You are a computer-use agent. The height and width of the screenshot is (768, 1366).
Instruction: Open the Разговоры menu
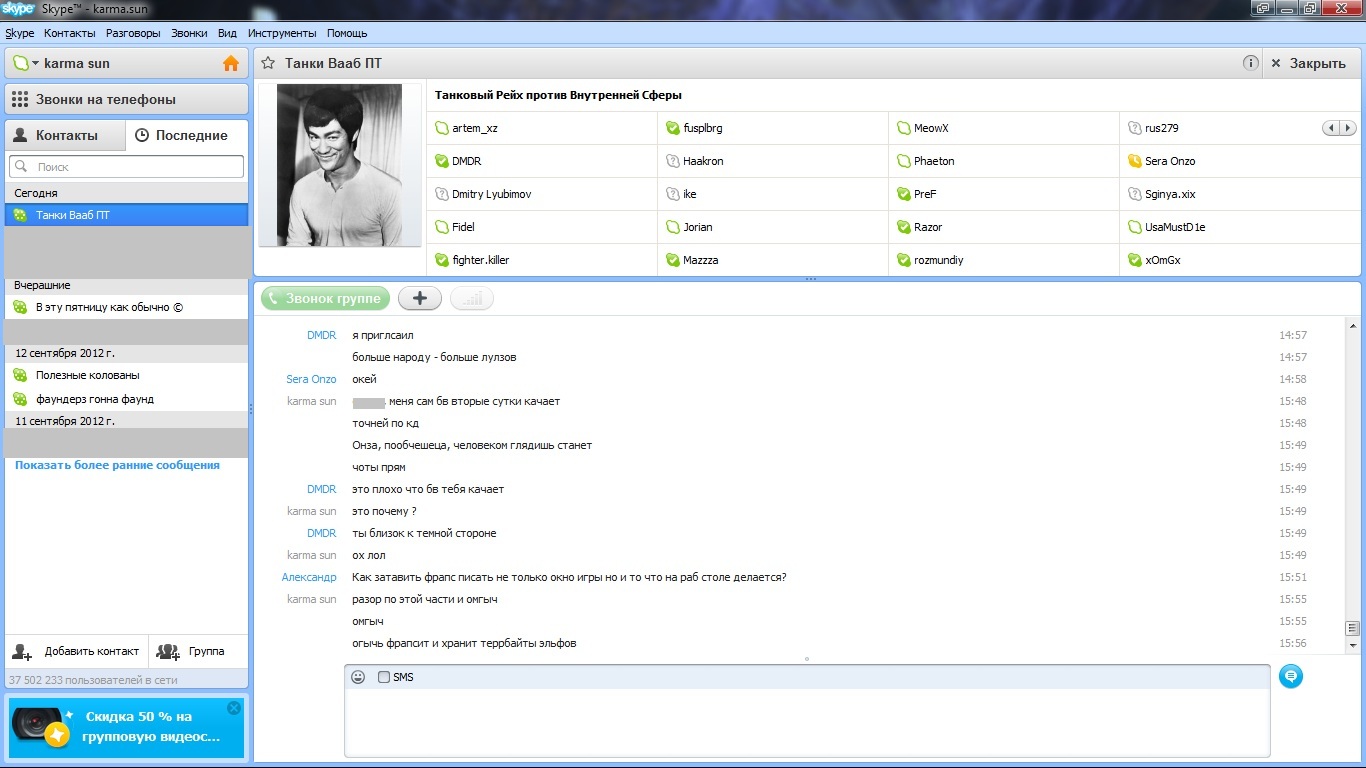[x=133, y=33]
